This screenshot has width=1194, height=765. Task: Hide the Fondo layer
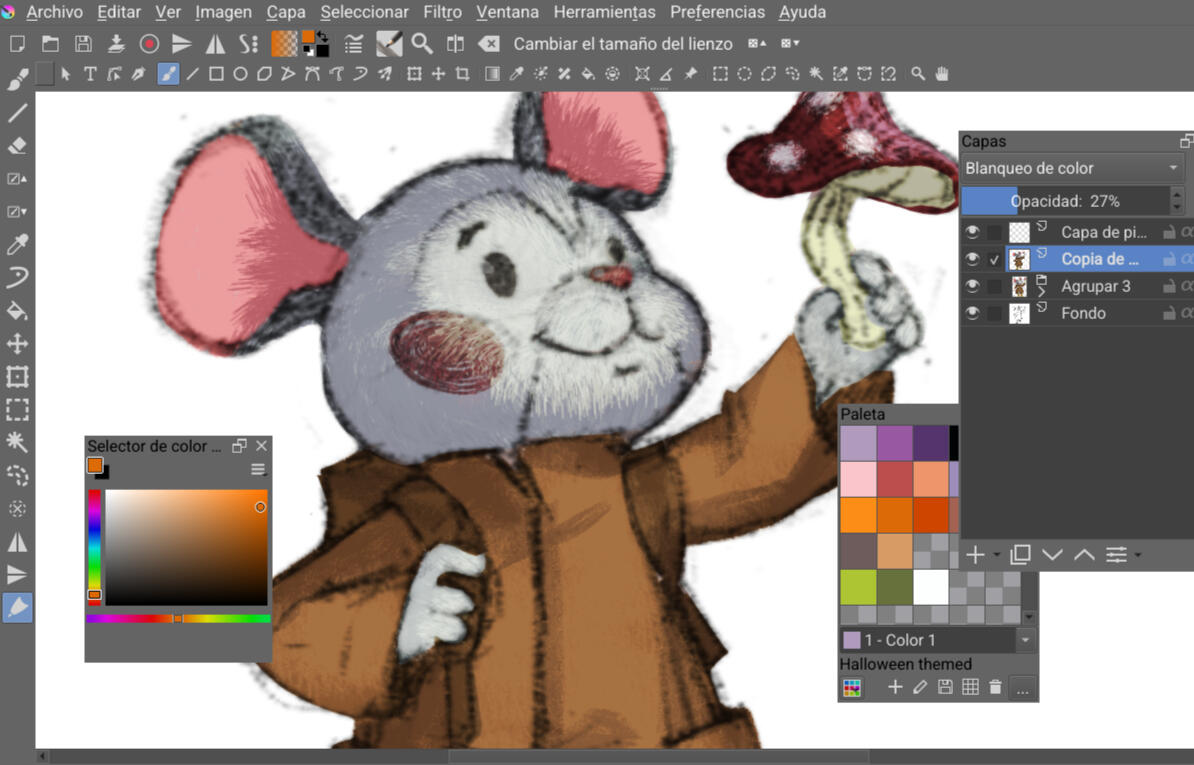click(972, 313)
